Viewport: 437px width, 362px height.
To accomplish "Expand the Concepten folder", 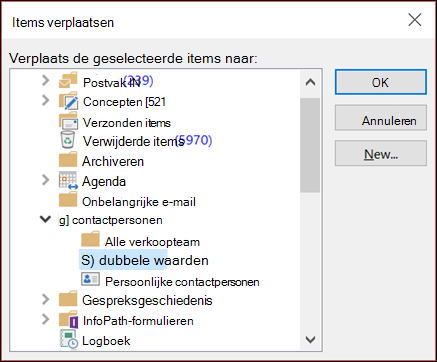I will 46,100.
